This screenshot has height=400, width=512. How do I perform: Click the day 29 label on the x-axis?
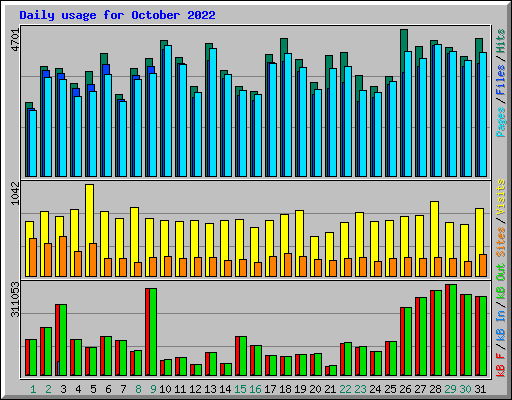pyautogui.click(x=450, y=389)
